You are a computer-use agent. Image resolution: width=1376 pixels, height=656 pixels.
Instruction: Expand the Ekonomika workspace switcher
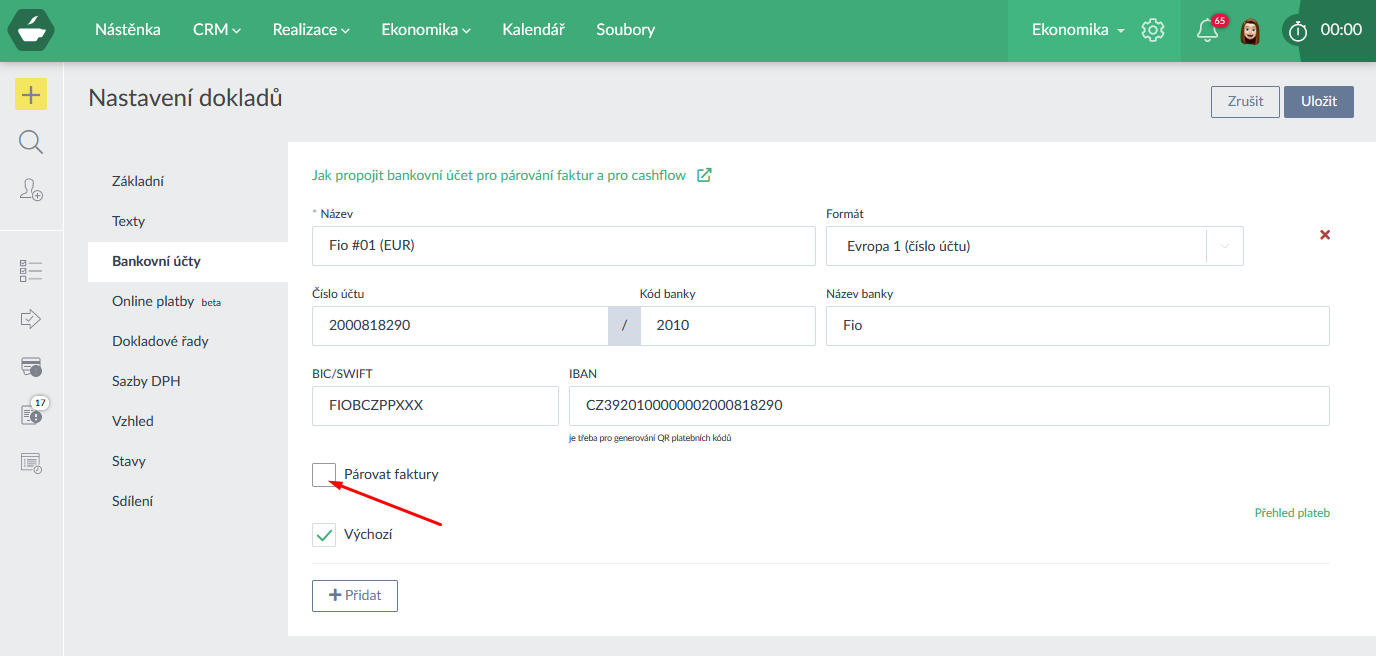coord(1078,30)
